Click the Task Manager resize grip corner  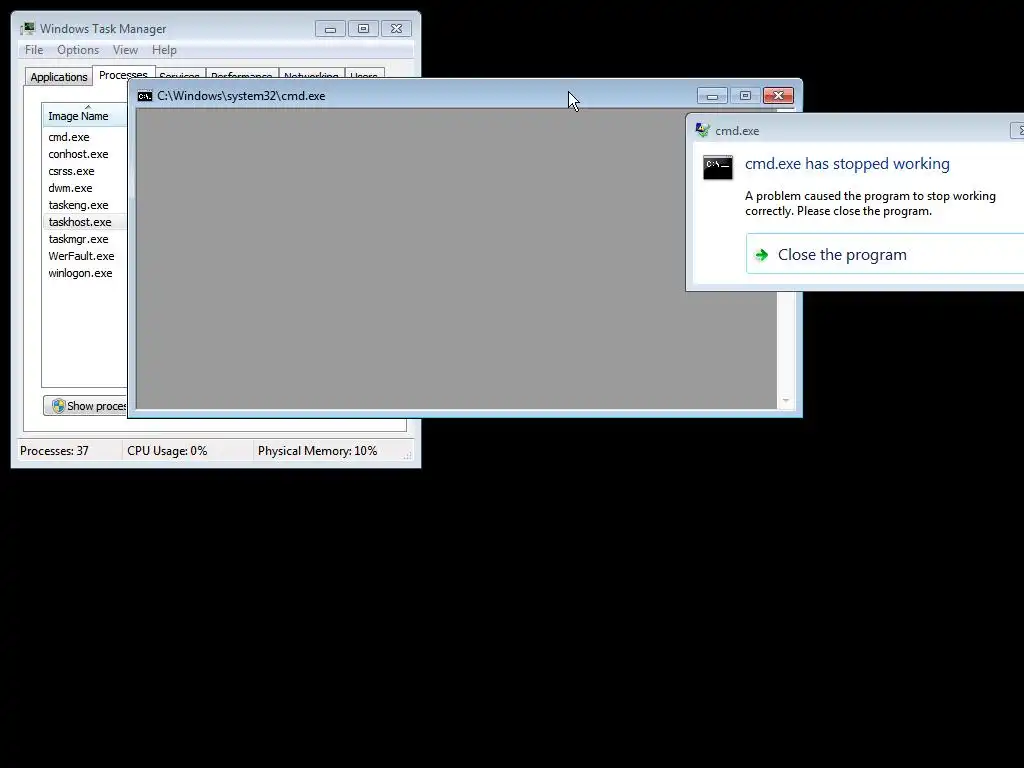point(408,455)
